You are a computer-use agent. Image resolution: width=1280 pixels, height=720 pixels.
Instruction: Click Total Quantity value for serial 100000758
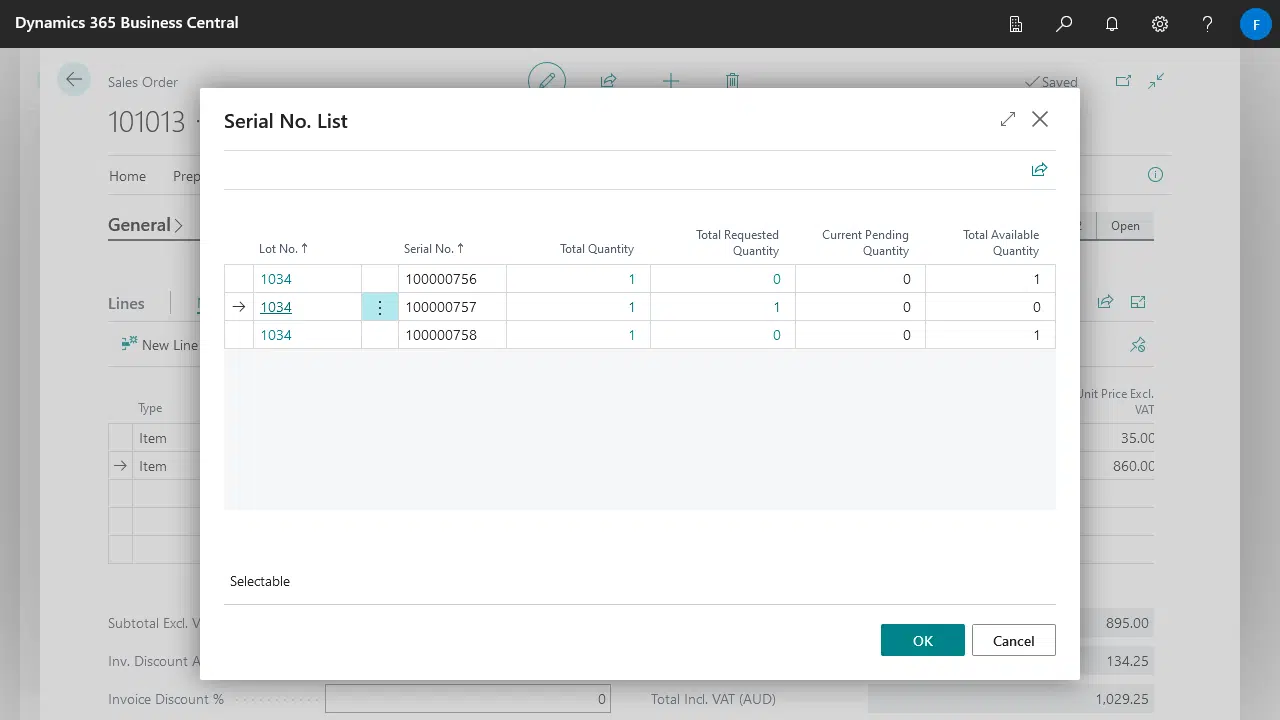pos(631,335)
